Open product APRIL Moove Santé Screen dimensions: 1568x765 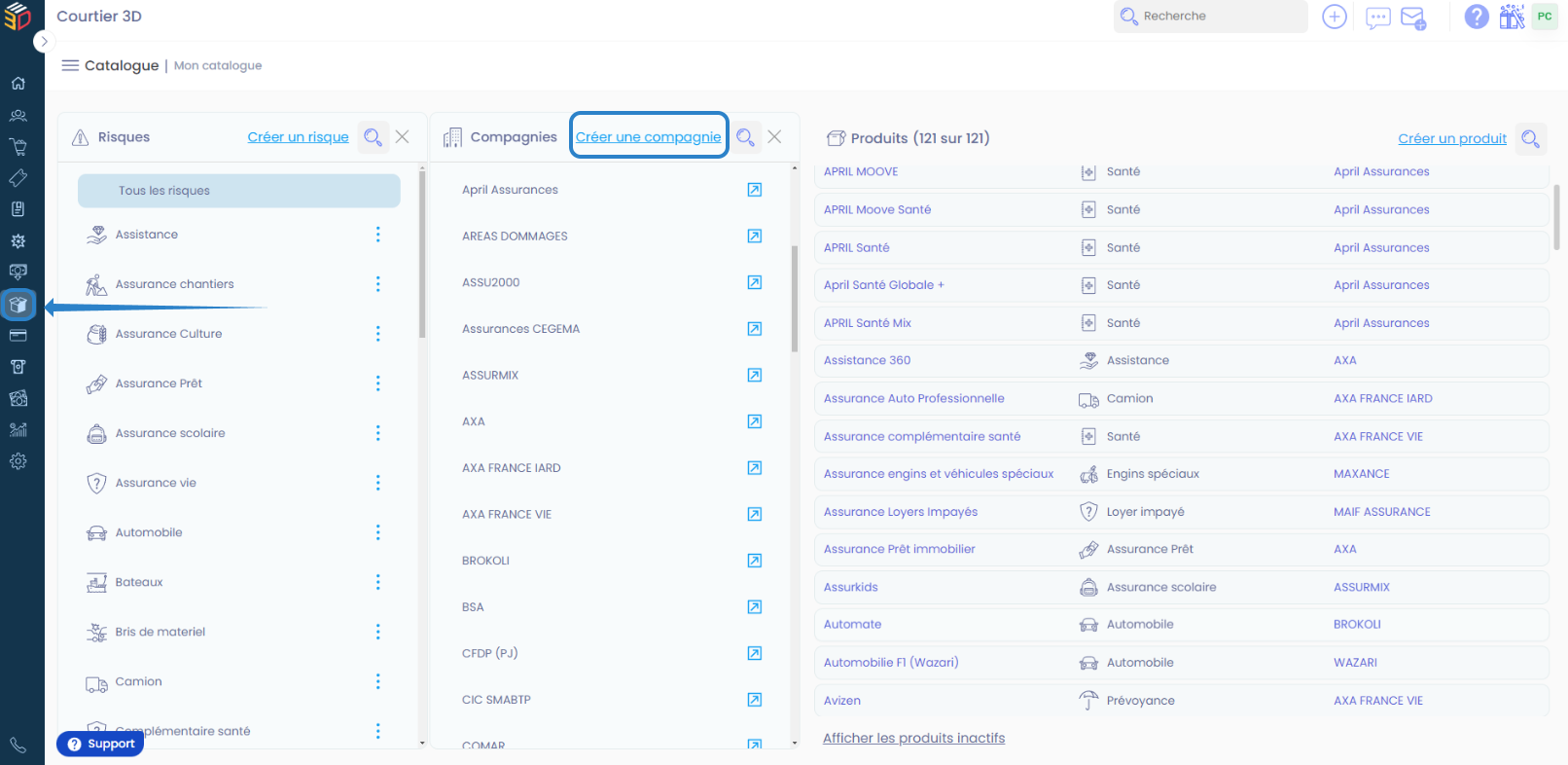877,209
